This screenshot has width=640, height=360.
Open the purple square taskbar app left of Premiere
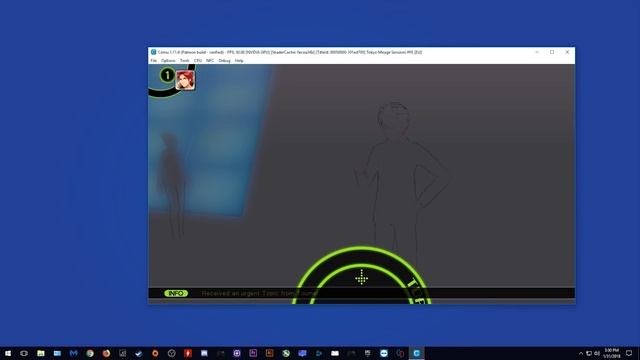237,353
